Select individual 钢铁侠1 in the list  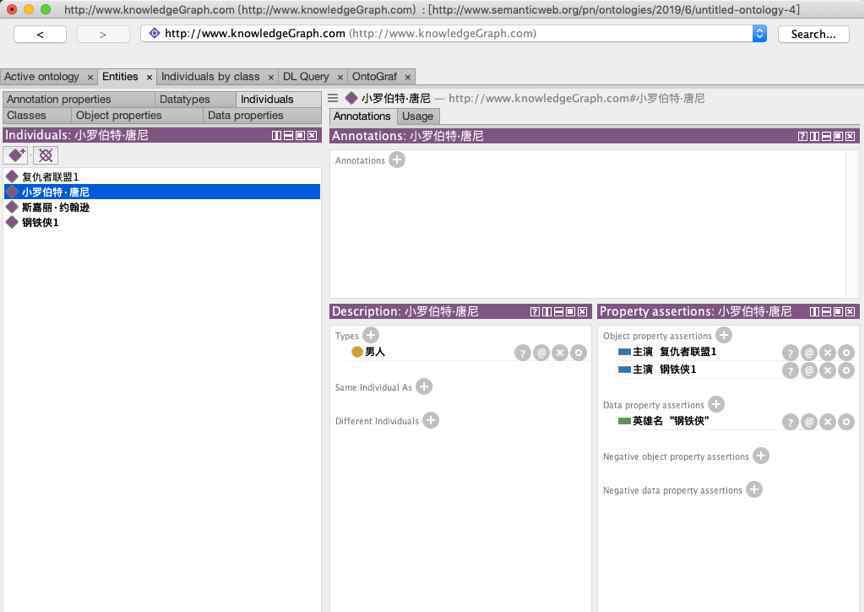coord(162,223)
